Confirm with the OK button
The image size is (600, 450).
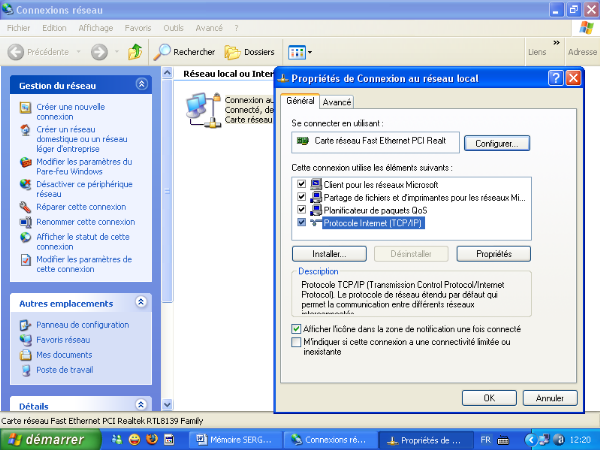click(x=489, y=398)
